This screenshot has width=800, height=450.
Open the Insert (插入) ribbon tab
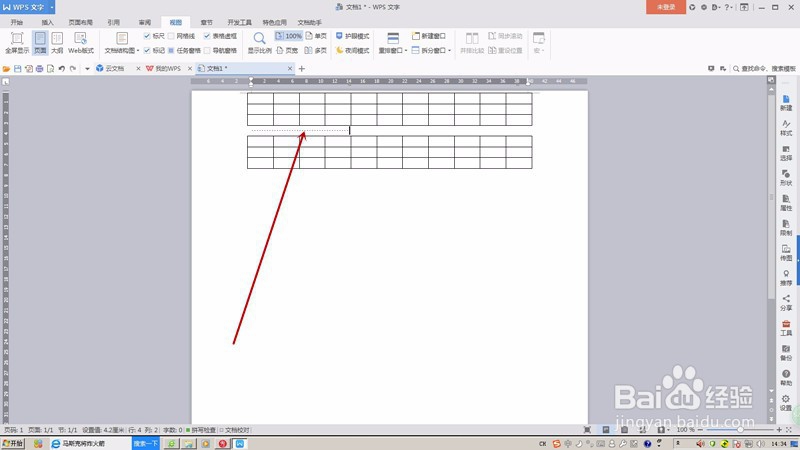47,22
